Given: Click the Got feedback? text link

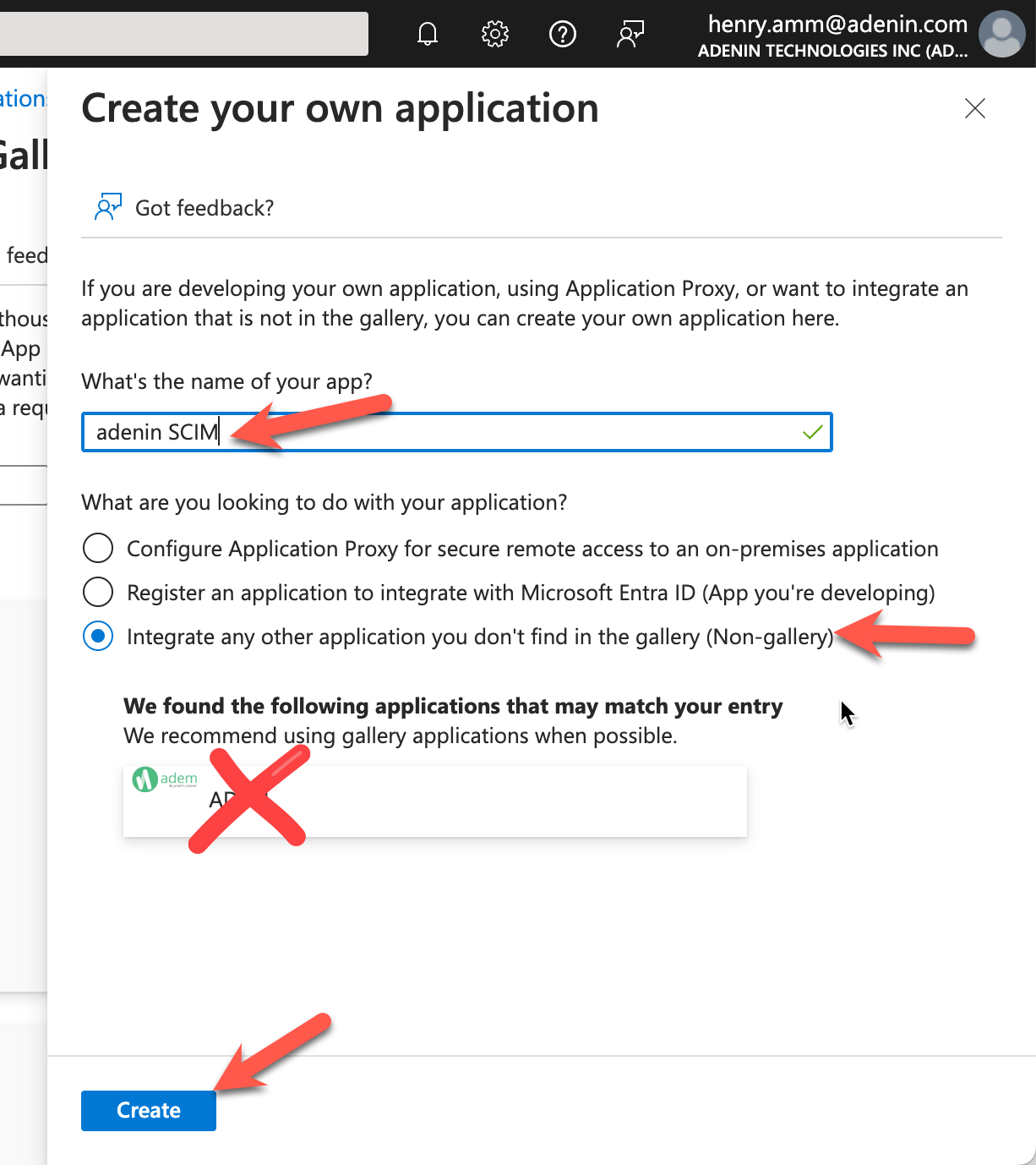Looking at the screenshot, I should pyautogui.click(x=204, y=208).
